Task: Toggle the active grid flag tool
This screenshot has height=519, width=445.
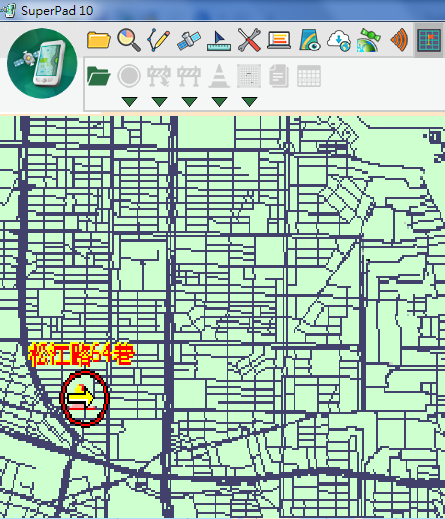Action: [429, 40]
